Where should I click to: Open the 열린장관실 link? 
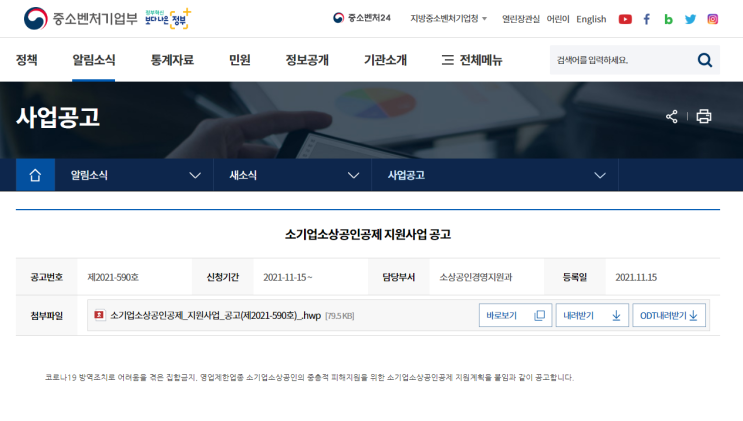coord(521,19)
